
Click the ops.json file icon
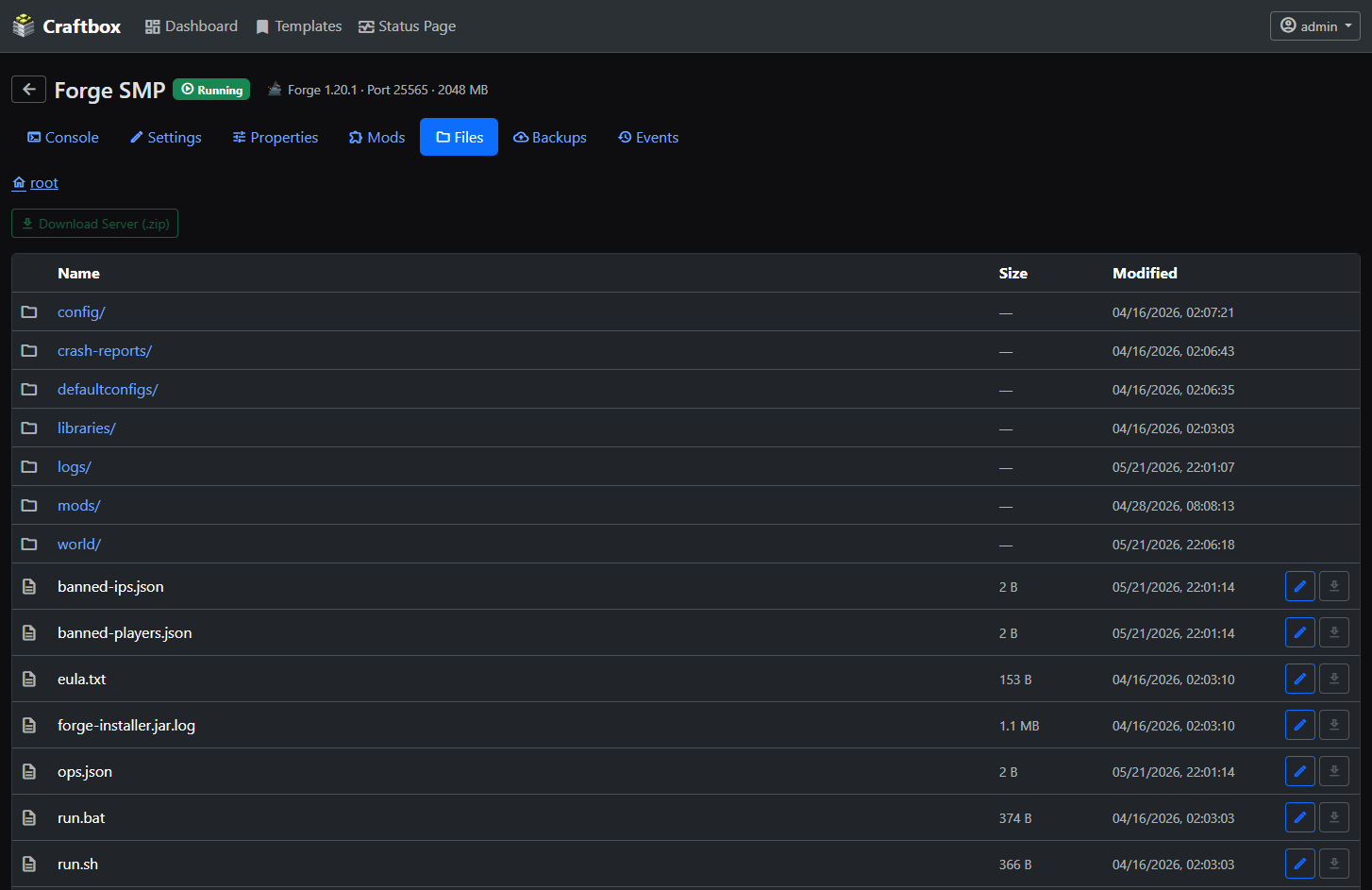29,771
